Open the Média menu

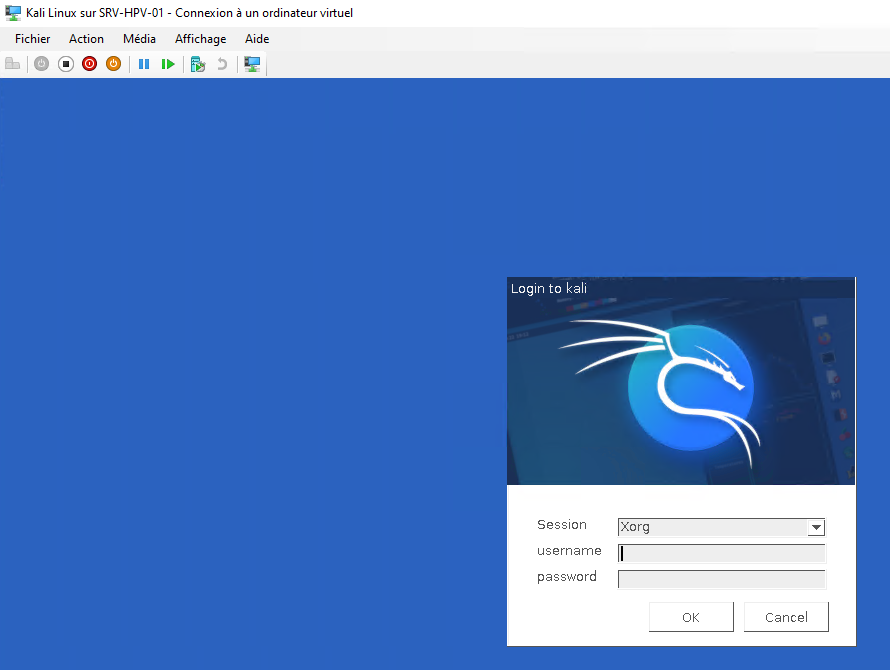click(139, 39)
